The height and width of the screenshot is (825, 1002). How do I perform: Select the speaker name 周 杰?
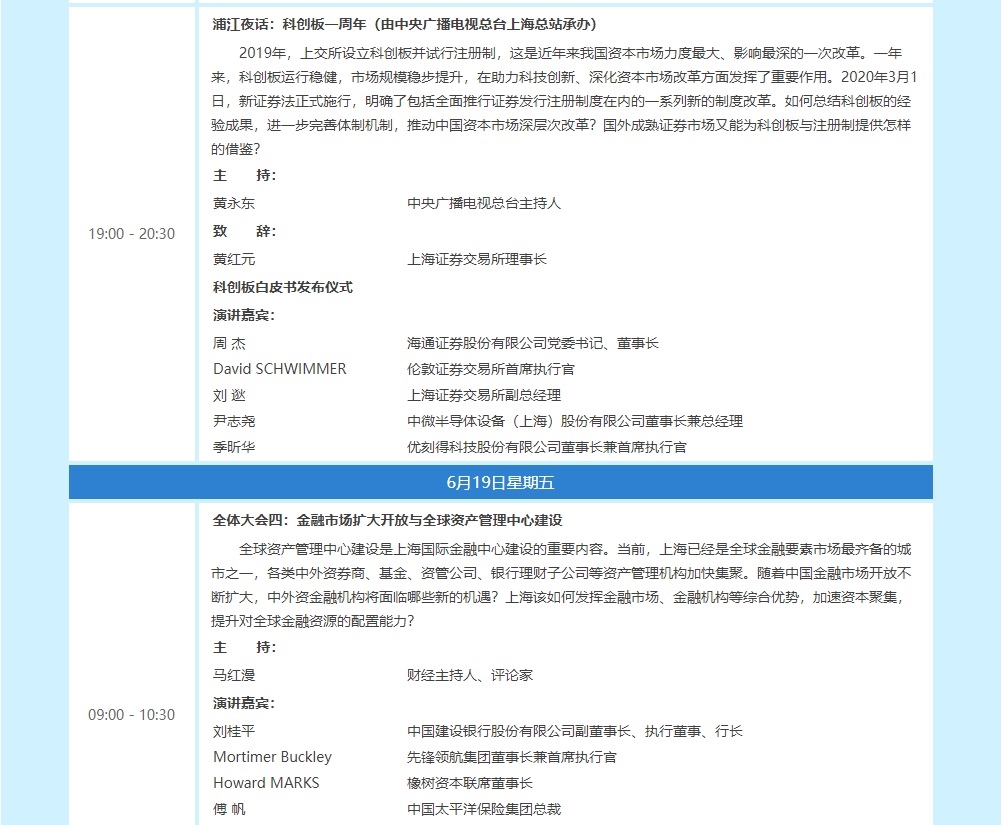click(229, 344)
